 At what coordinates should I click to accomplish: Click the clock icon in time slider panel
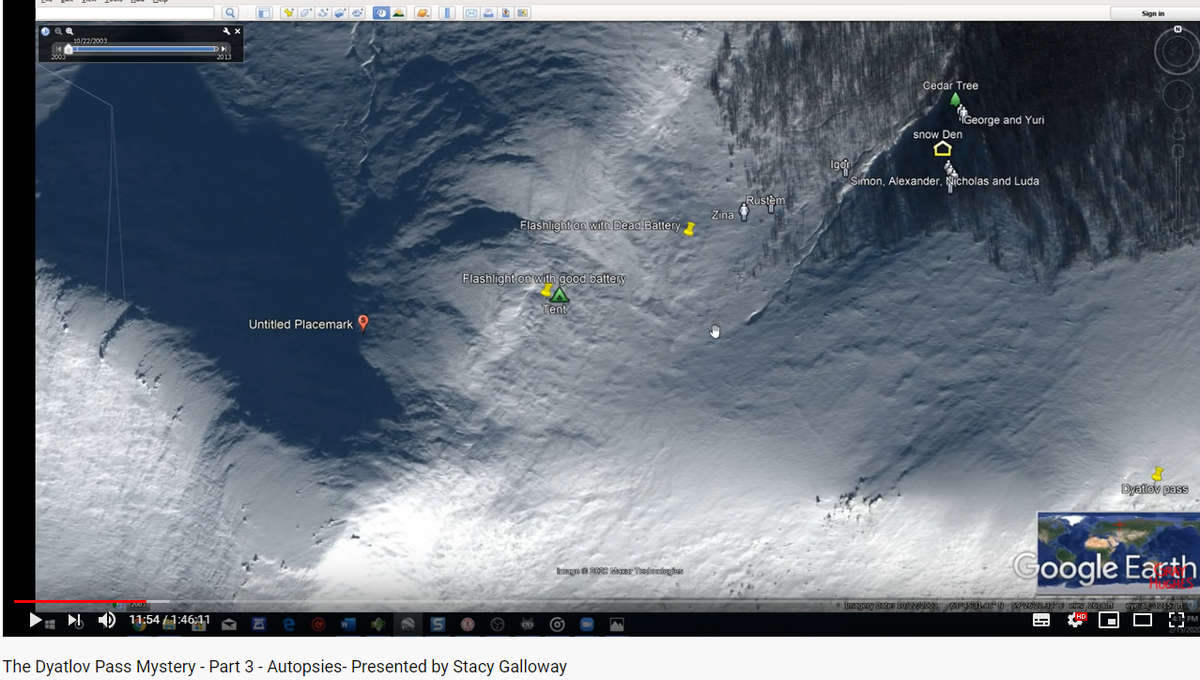45,31
